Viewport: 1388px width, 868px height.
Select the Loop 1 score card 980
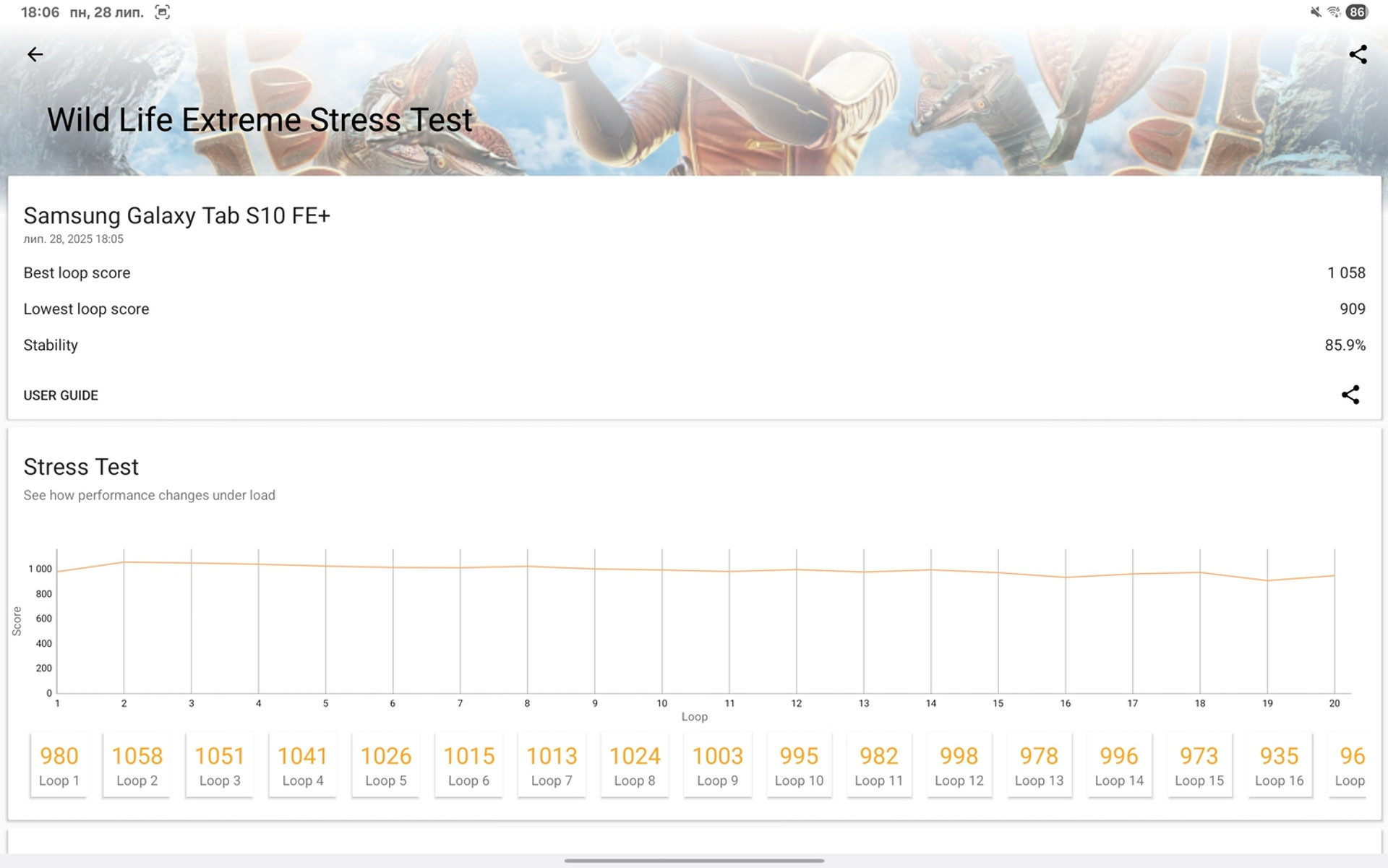pos(59,765)
